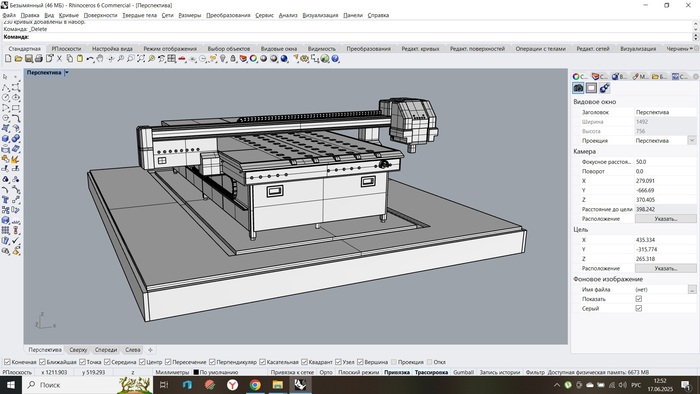Click the padlock lock objects icon
Image resolution: width=700 pixels, height=394 pixels.
point(233,58)
